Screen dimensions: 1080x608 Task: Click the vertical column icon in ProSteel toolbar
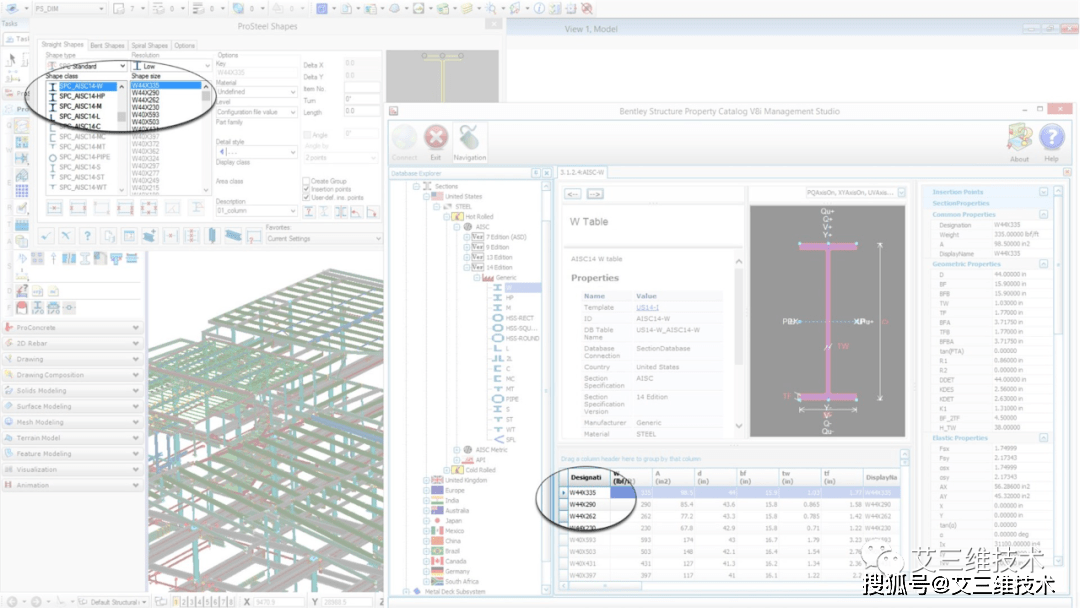click(x=212, y=235)
